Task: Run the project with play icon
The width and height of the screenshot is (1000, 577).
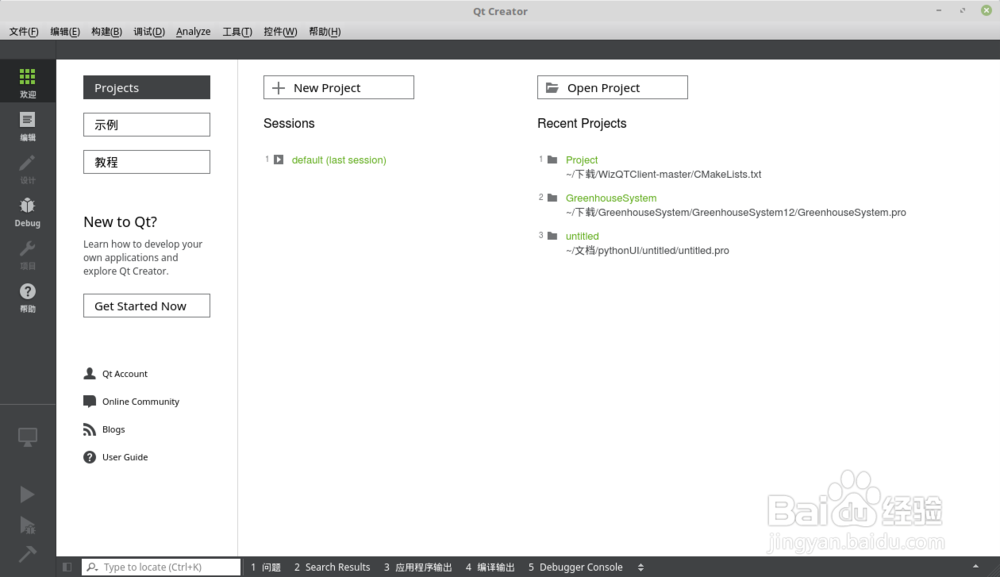Action: pyautogui.click(x=27, y=495)
